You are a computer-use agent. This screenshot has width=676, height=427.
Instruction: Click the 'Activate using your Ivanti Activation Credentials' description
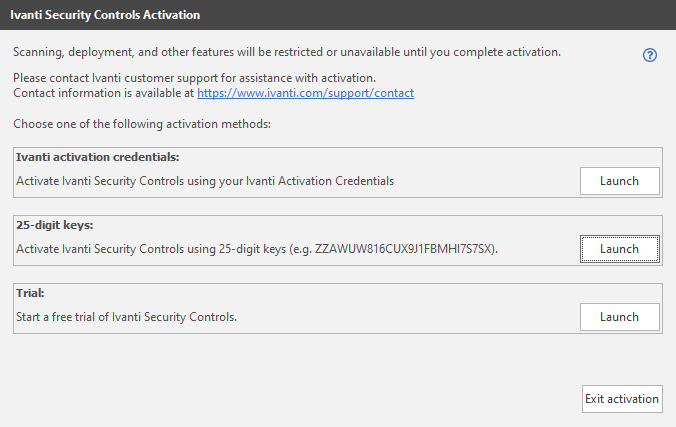coord(205,181)
